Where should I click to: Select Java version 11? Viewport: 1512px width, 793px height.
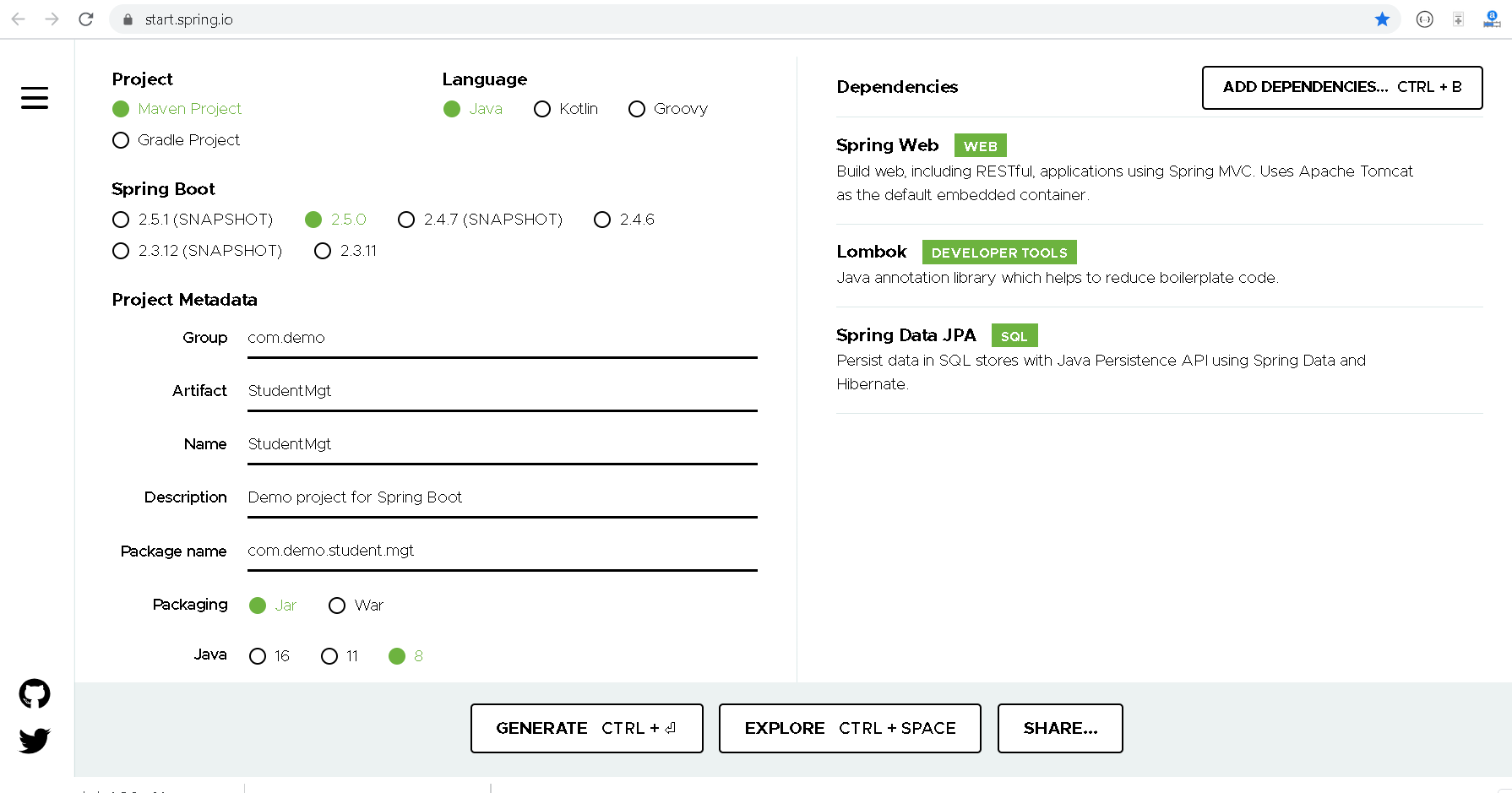tap(329, 655)
